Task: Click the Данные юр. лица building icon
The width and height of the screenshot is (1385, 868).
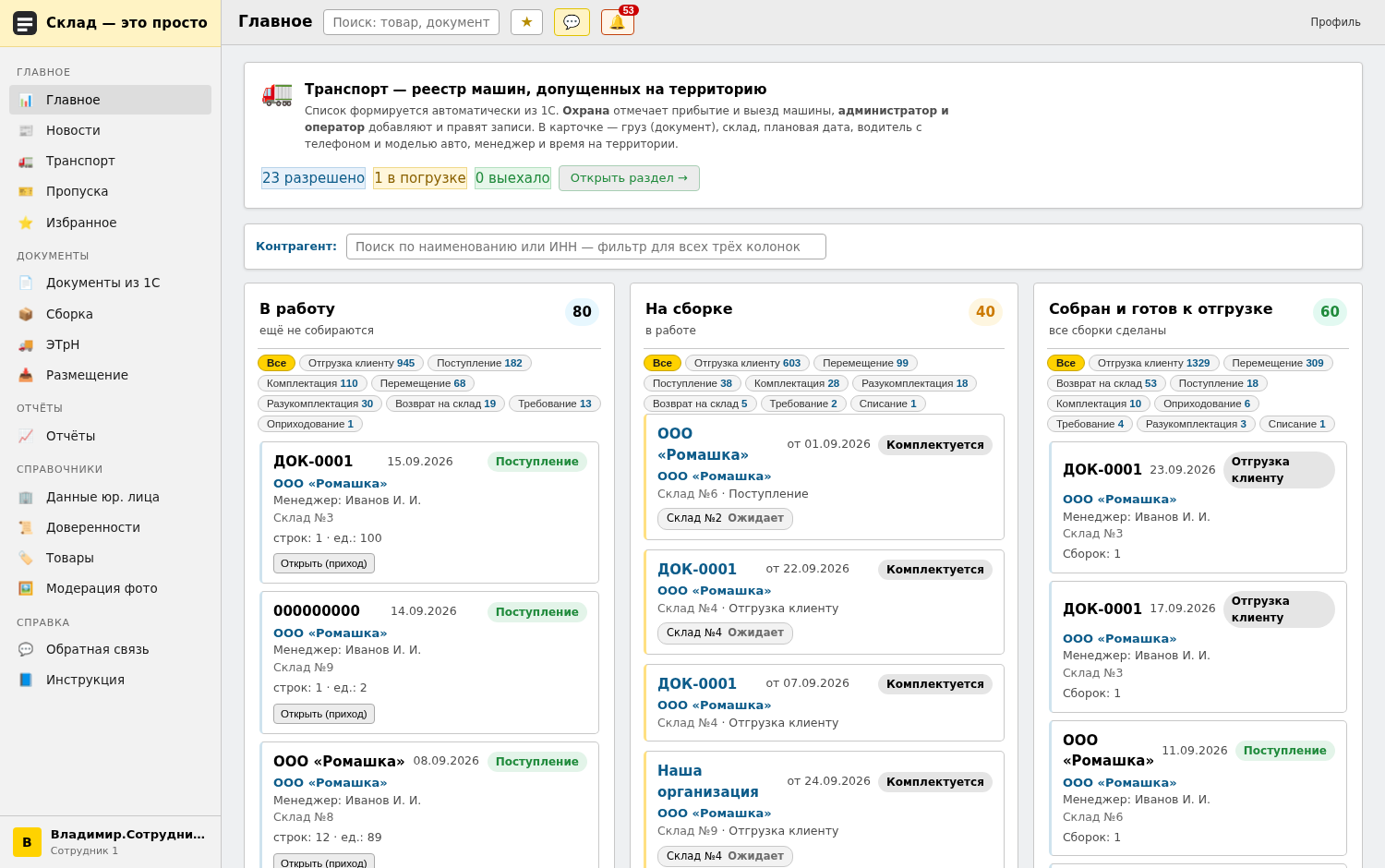Action: 26,497
